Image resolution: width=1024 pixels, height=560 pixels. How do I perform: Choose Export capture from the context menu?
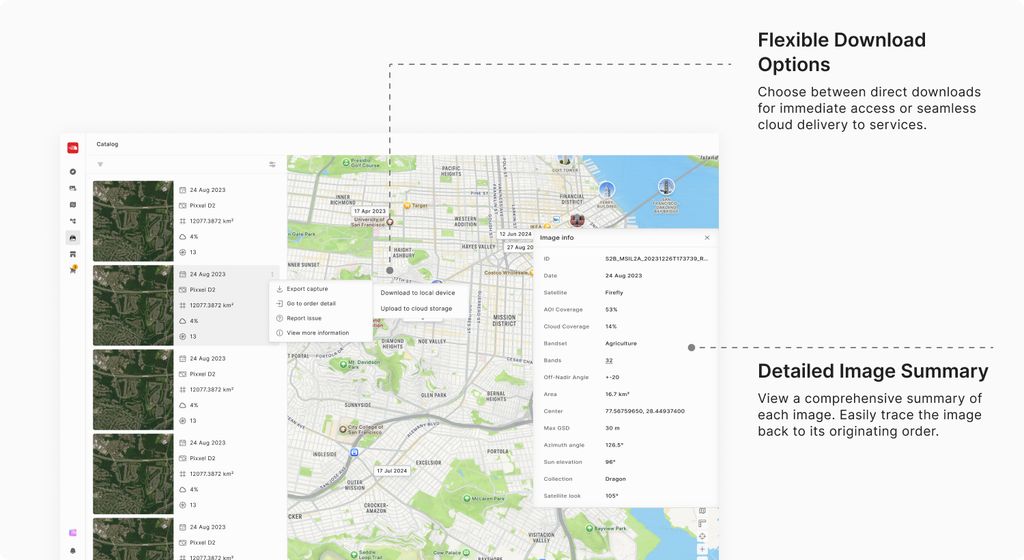[321, 288]
